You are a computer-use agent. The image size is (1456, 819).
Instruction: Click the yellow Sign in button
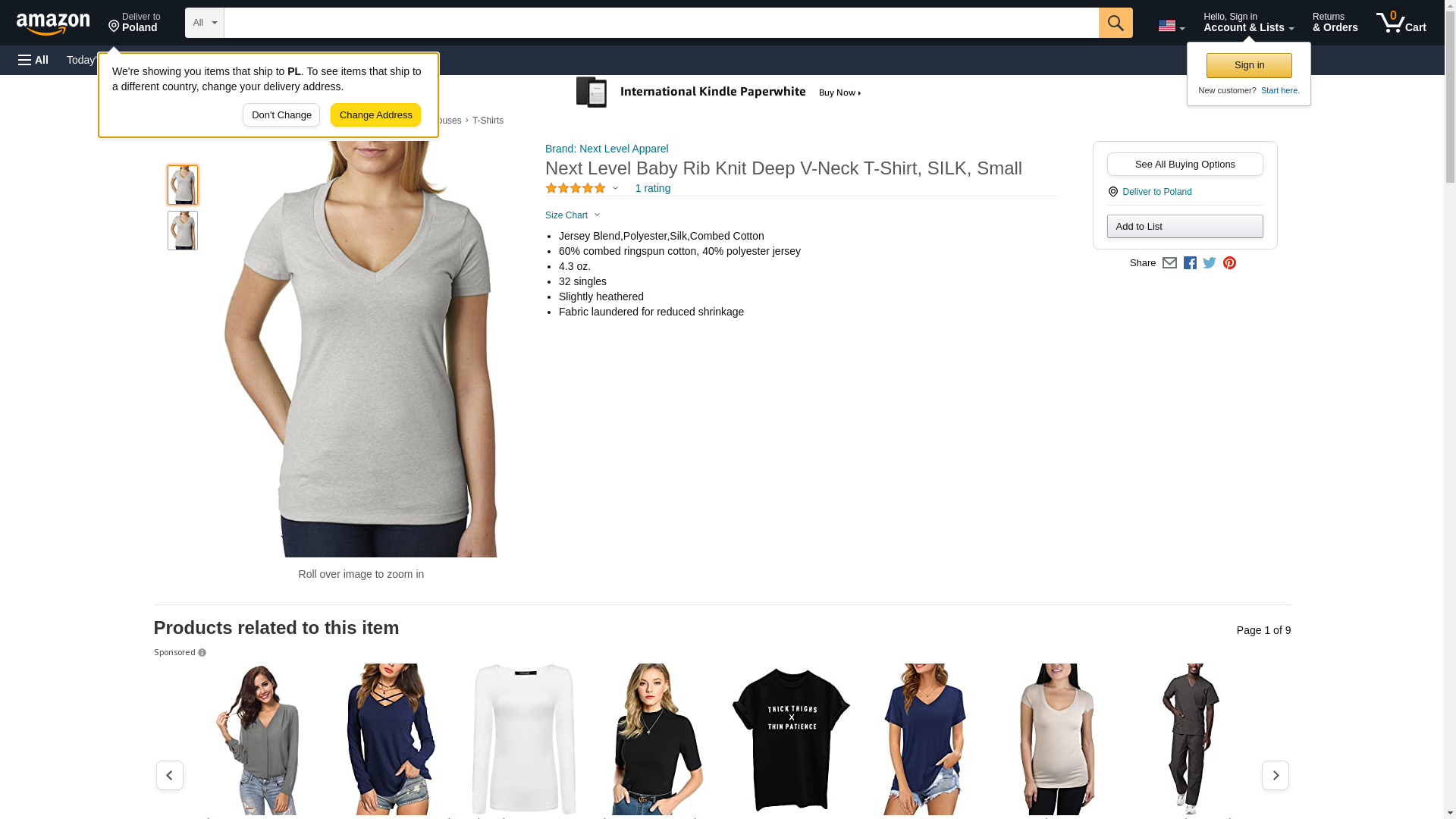pos(1249,65)
